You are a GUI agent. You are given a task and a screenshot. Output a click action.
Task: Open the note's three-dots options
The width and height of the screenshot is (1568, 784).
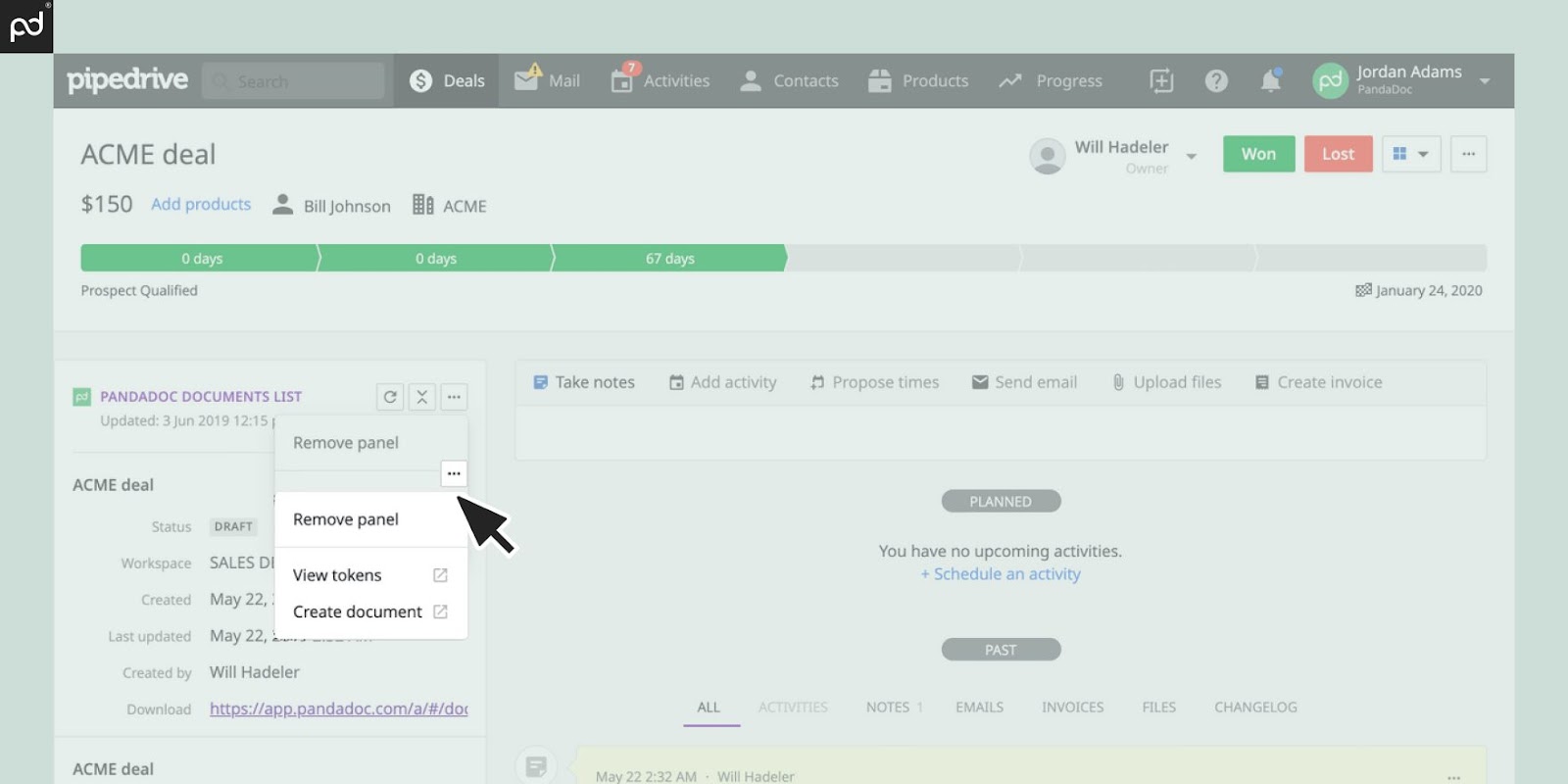(1454, 777)
